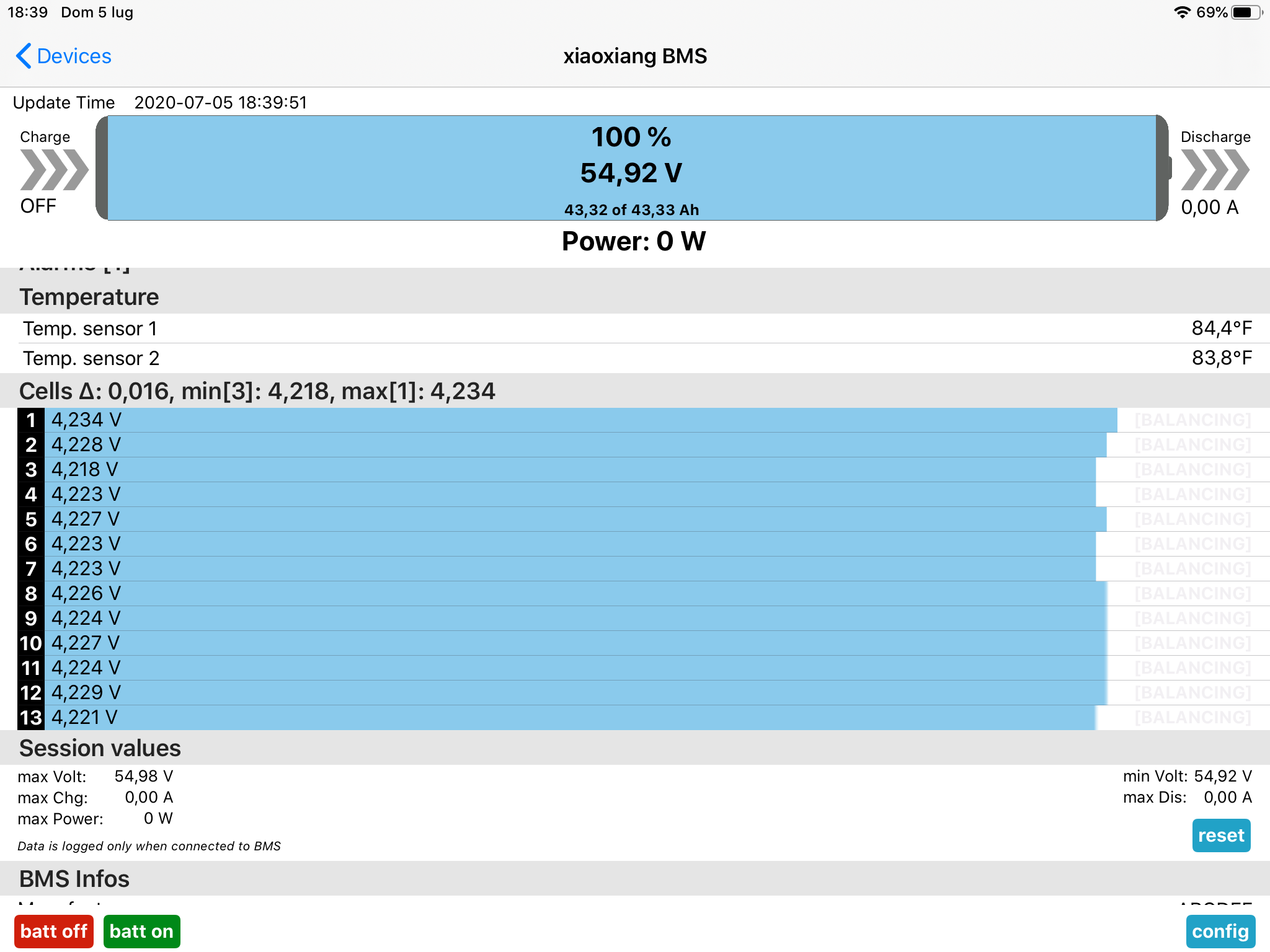The width and height of the screenshot is (1270, 952).
Task: Tap BALANCING indicator for cell 1
Action: point(1192,420)
